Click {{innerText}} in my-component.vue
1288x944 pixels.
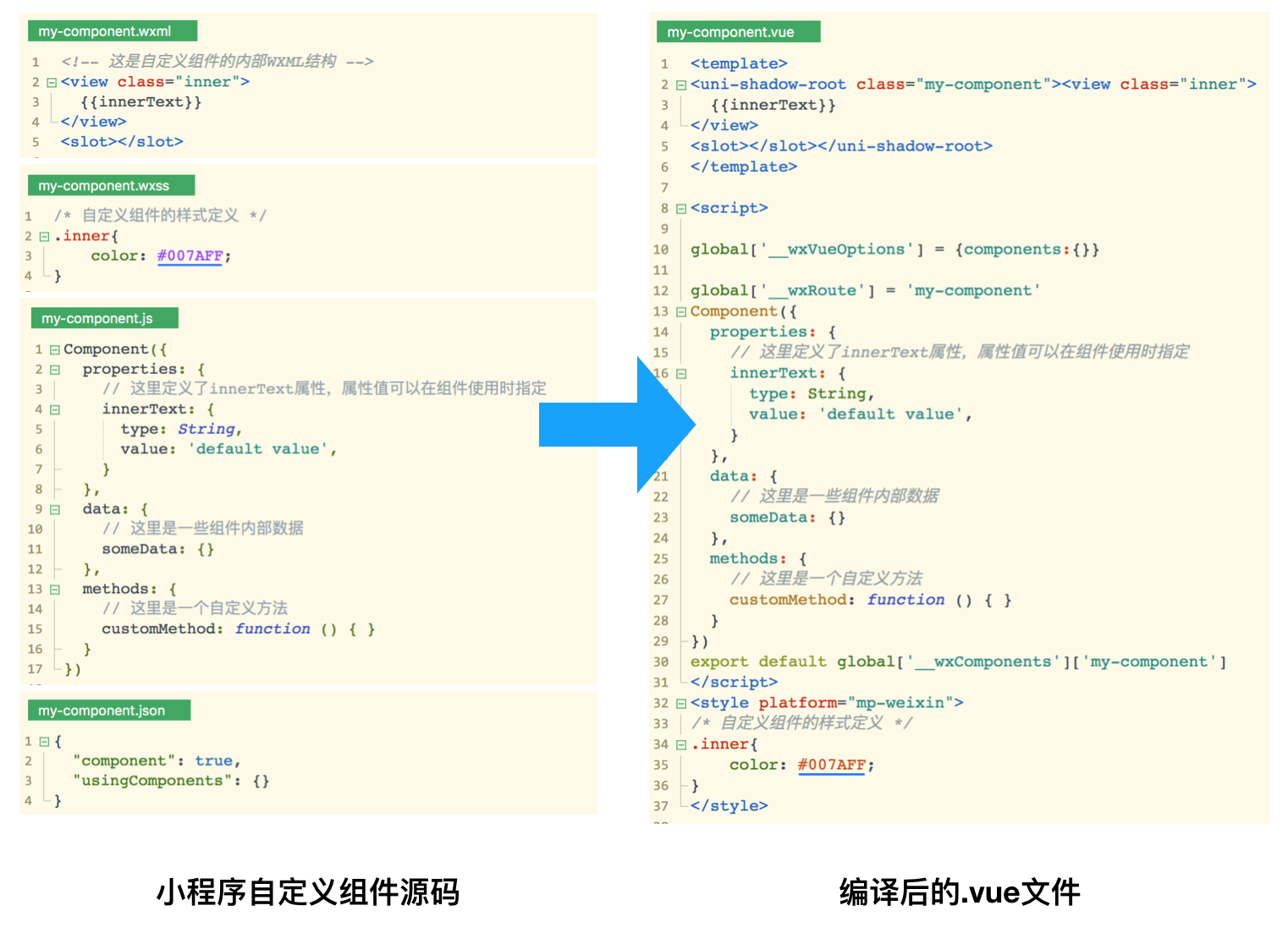point(773,105)
